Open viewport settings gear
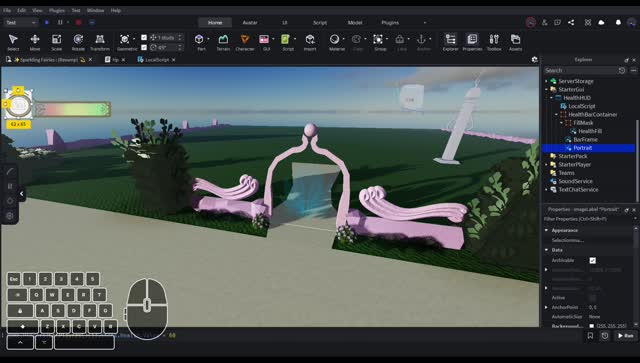This screenshot has width=640, height=363. (x=535, y=60)
